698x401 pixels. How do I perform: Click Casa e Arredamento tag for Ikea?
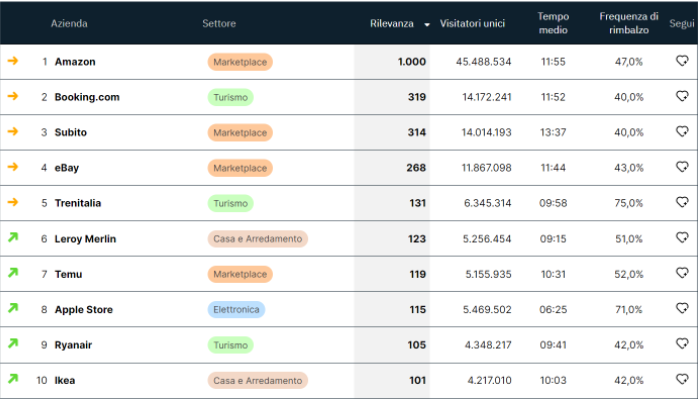[x=258, y=381]
